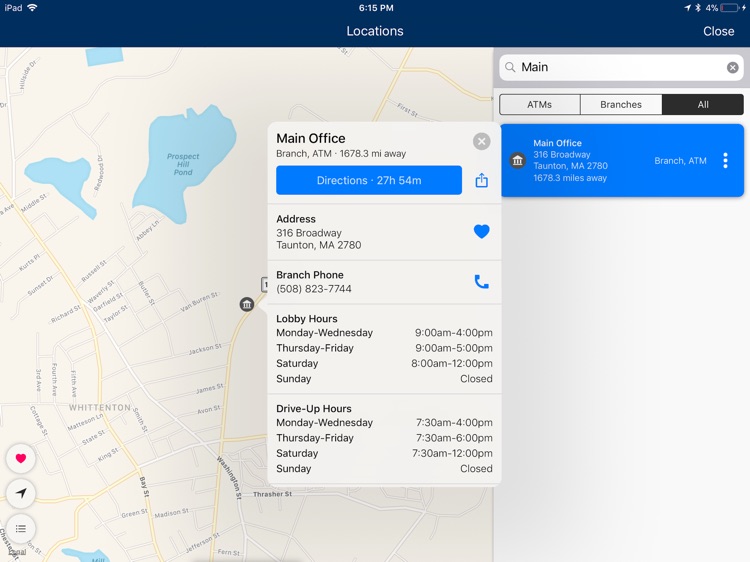Tap the Drive-Up Hours heading
This screenshot has width=750, height=562.
coord(314,409)
